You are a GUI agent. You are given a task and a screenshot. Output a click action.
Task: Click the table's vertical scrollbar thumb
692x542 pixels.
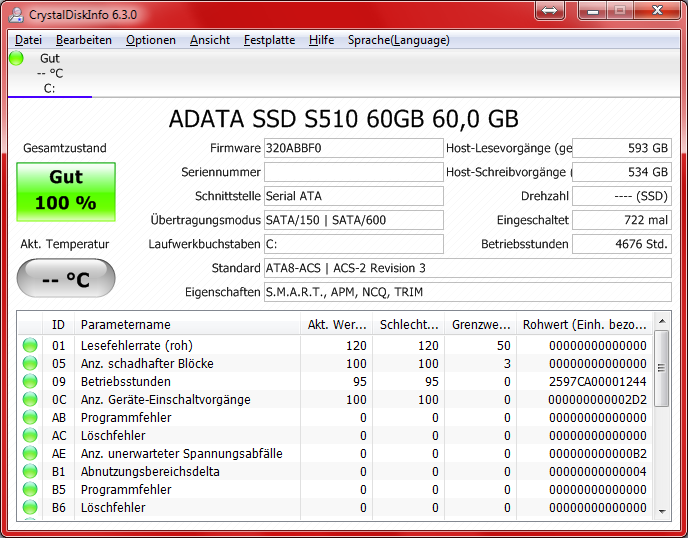tap(662, 368)
